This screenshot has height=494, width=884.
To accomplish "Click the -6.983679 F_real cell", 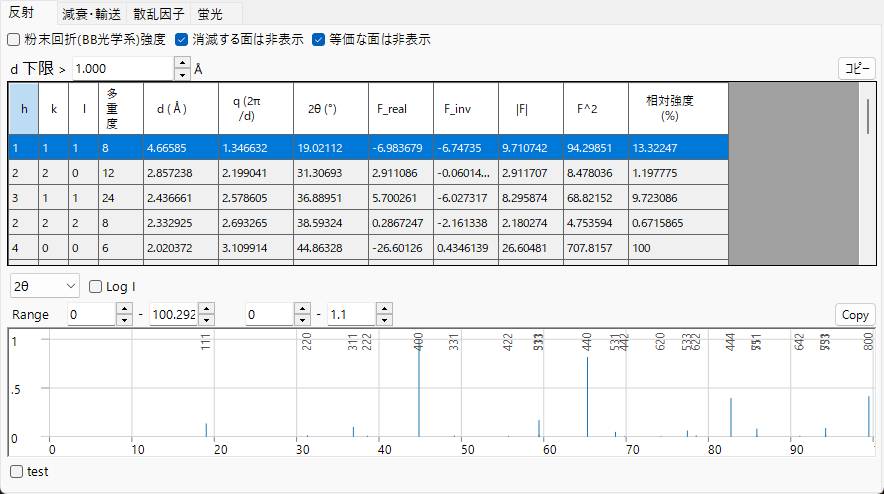I will click(401, 148).
